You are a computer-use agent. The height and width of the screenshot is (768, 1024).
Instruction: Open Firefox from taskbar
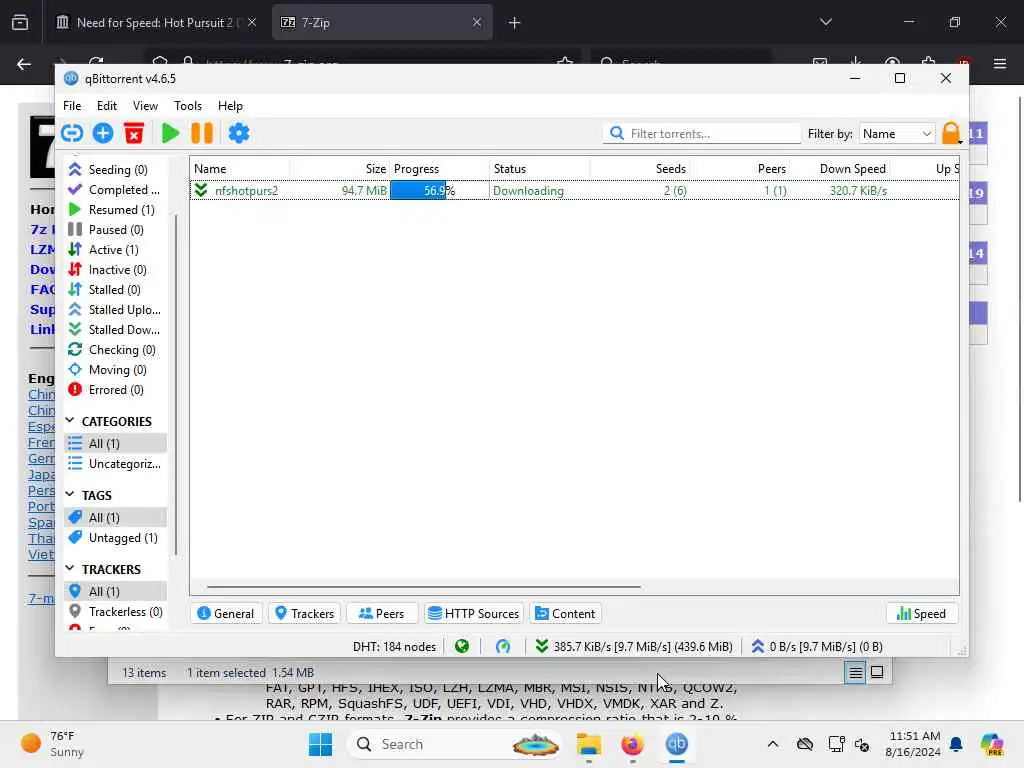click(x=632, y=744)
